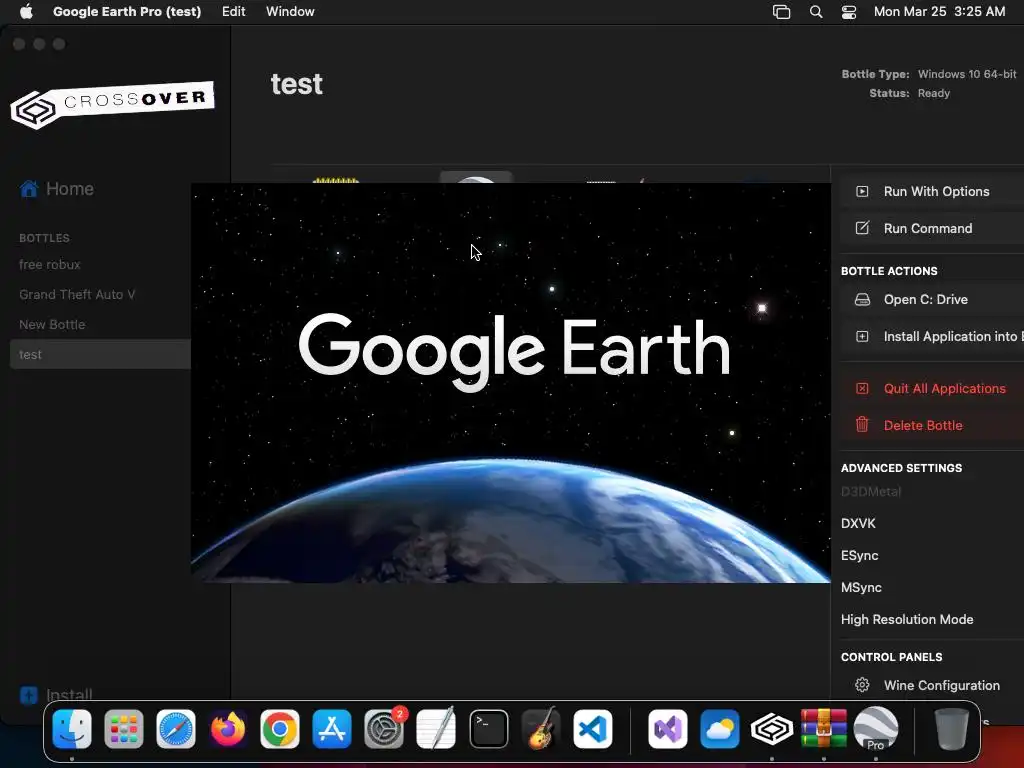
Task: Select the New Bottle entry
Action: click(52, 325)
